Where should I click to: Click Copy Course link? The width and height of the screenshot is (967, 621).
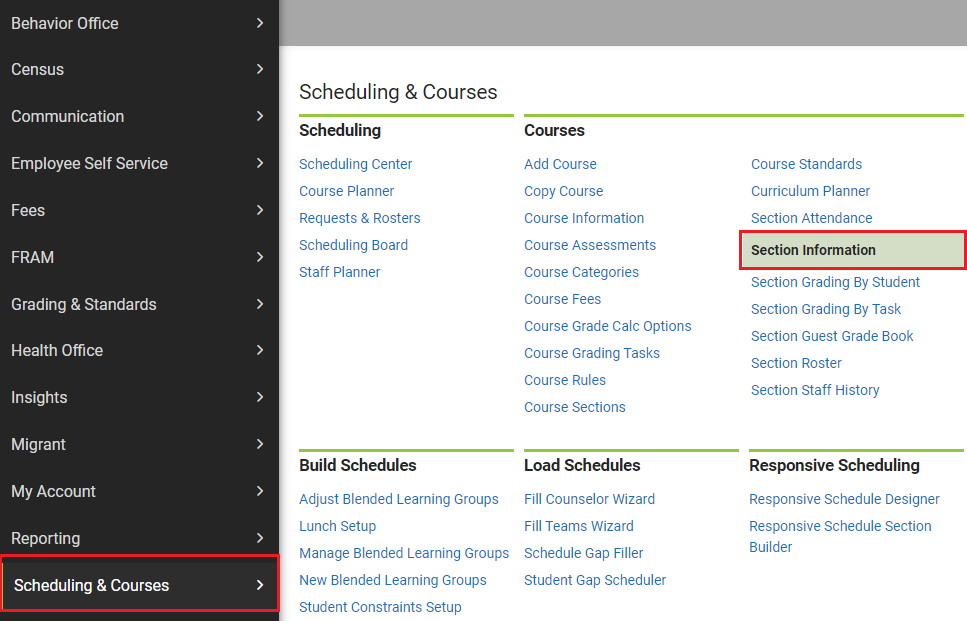564,191
